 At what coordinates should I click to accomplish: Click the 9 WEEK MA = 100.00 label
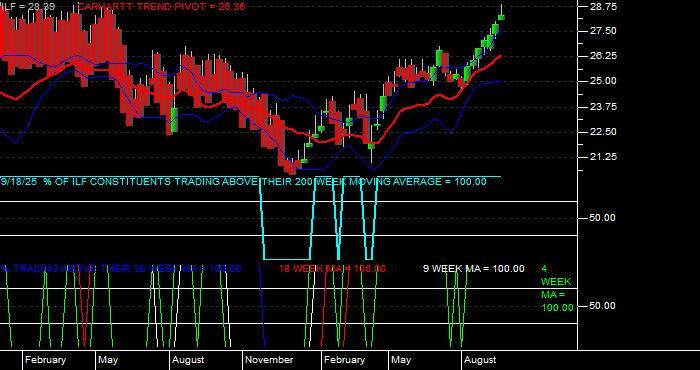pos(474,269)
